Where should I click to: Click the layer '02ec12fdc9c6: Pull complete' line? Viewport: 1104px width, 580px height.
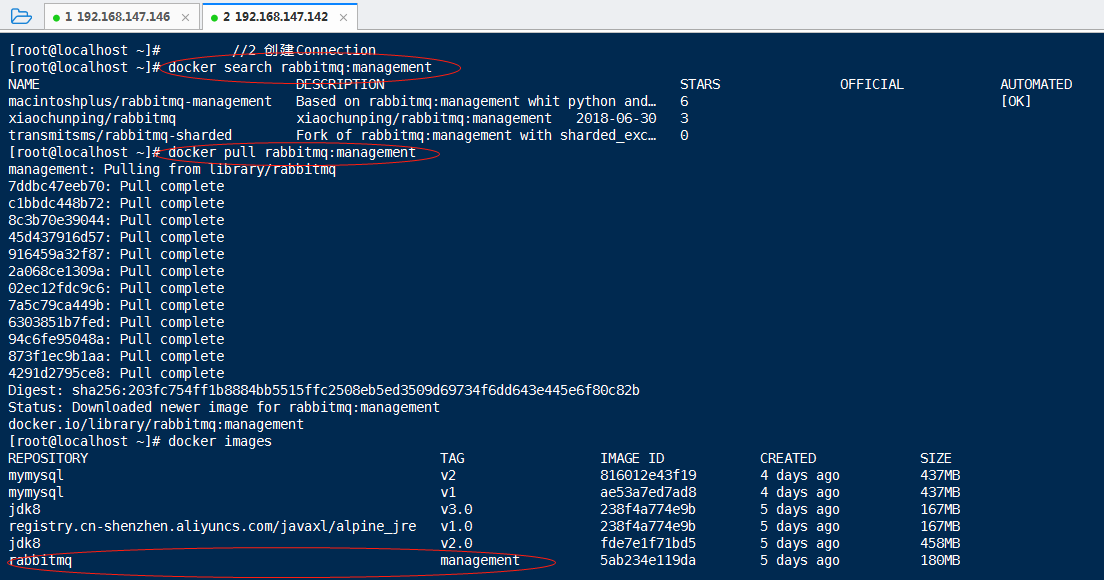[116, 288]
